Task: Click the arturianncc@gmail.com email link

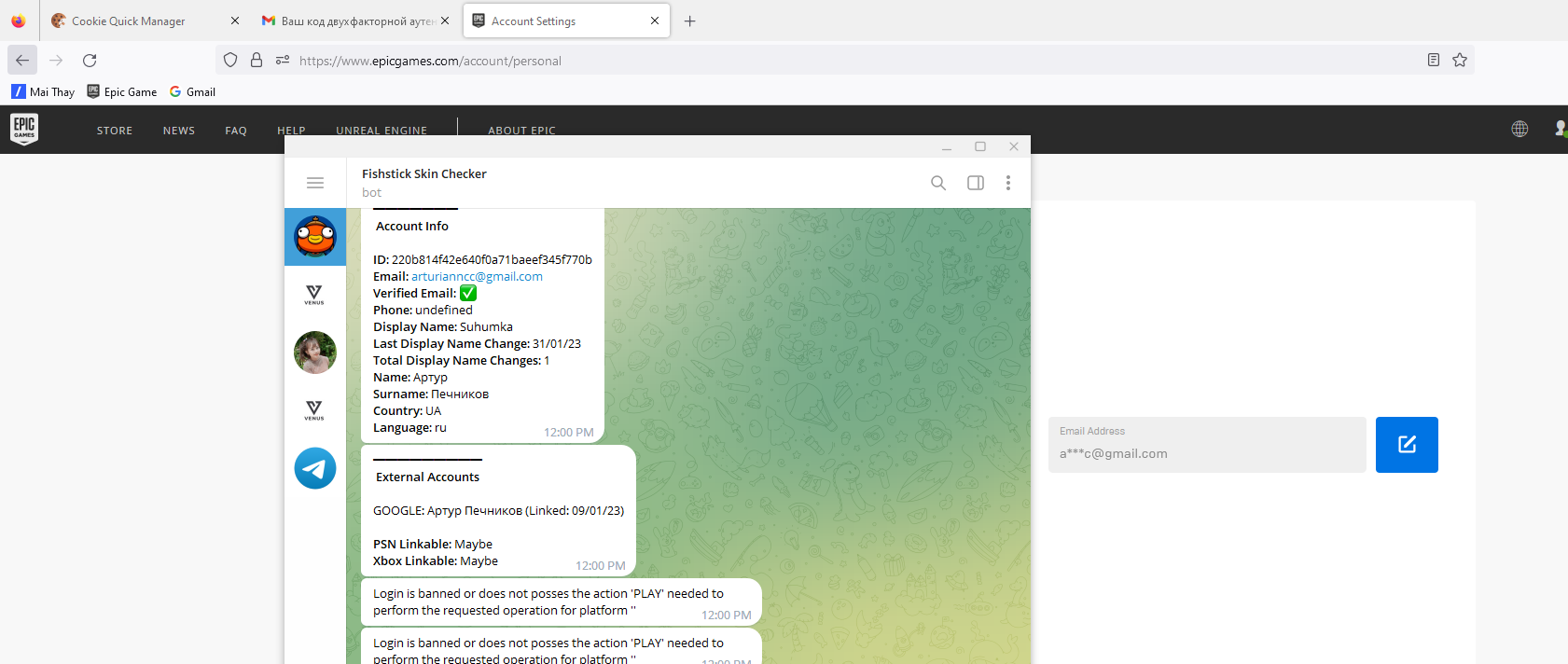Action: (477, 277)
